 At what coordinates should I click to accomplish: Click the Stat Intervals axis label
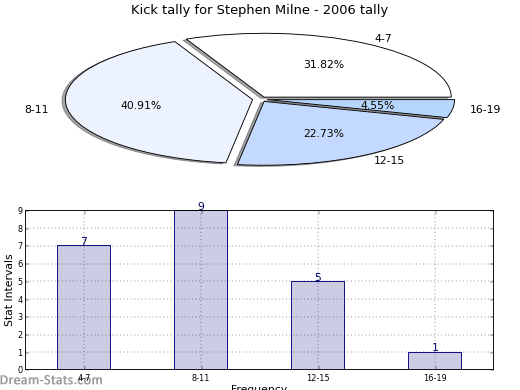coord(8,290)
